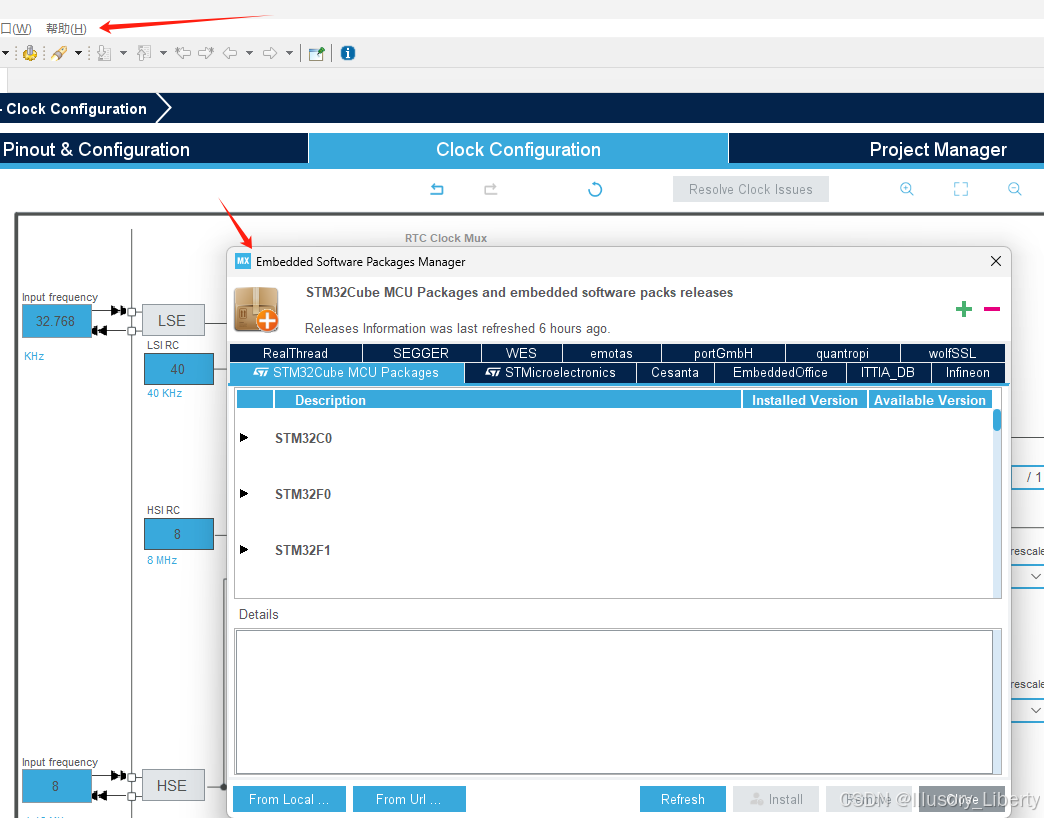Open the quantropi tab

tap(842, 353)
